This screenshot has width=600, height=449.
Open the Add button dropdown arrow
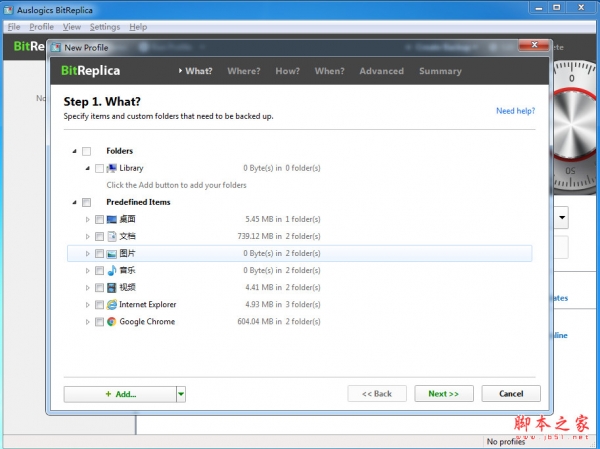click(x=181, y=394)
